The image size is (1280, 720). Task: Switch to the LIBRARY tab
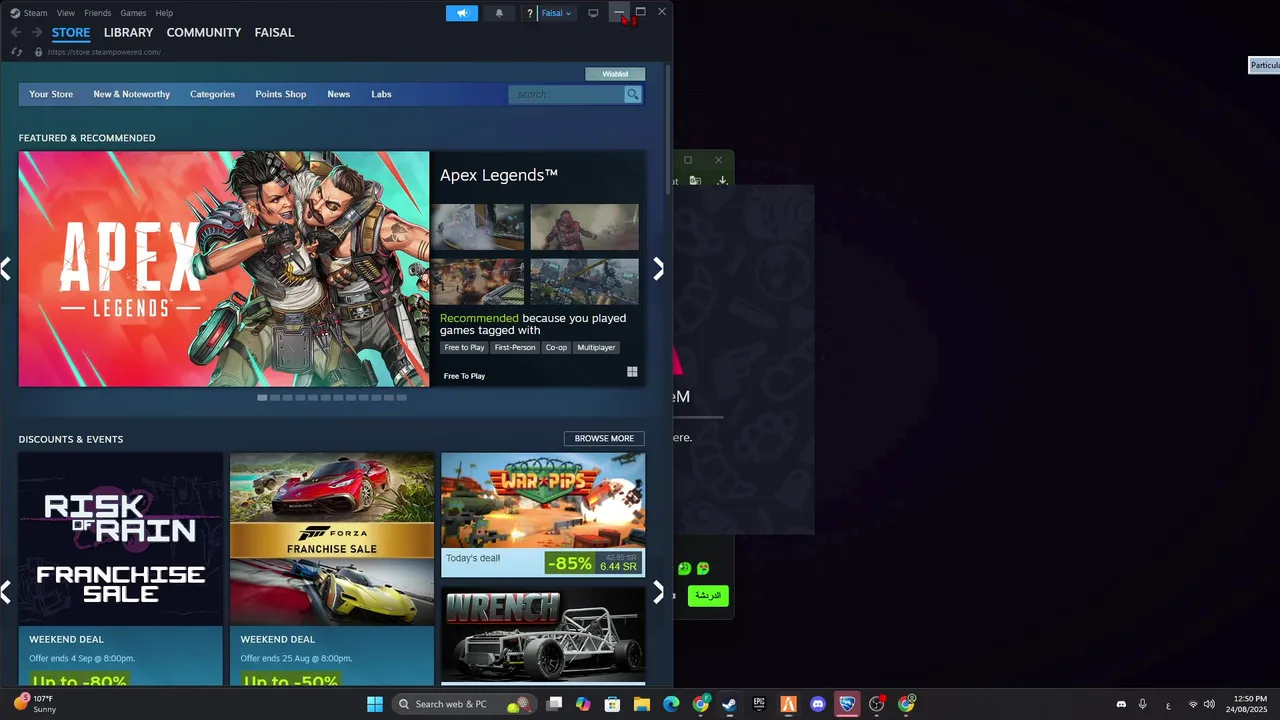click(128, 32)
